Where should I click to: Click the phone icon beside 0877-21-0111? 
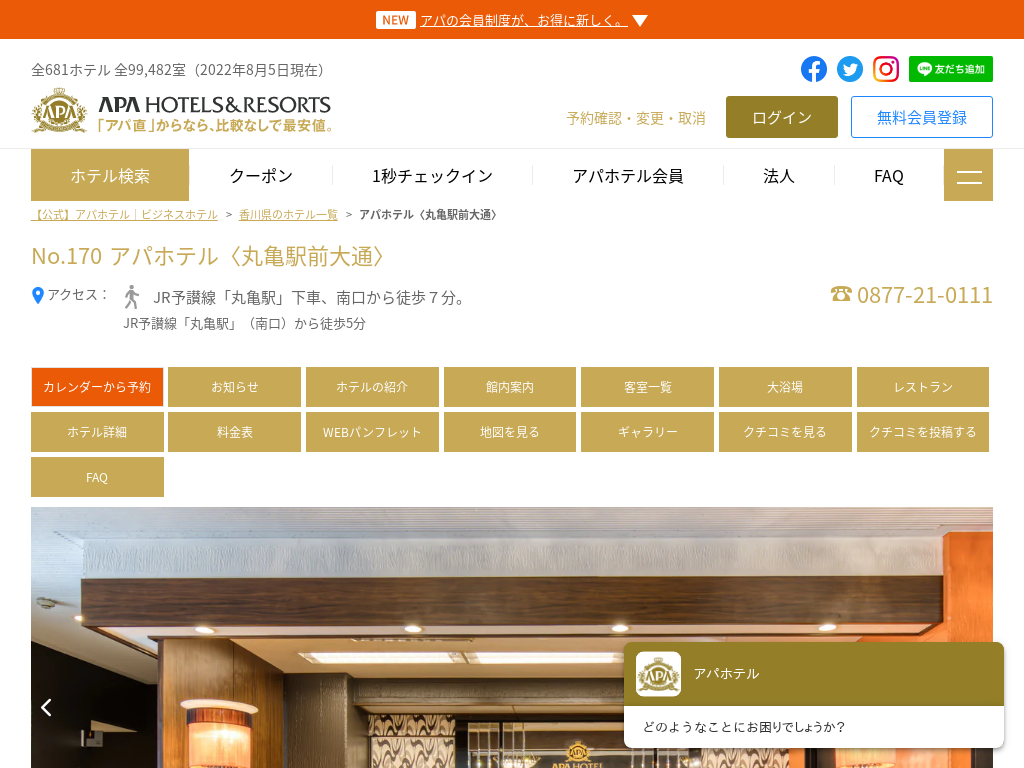(841, 295)
